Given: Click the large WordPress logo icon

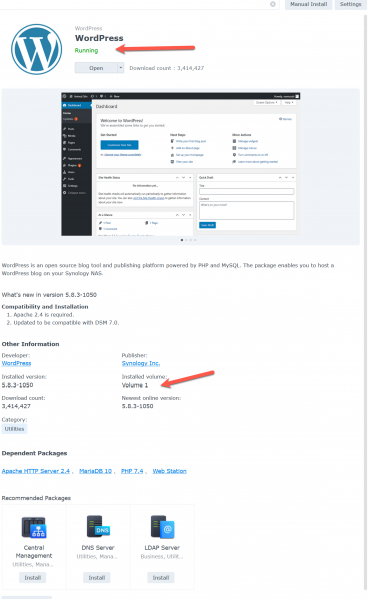Looking at the screenshot, I should 36,49.
